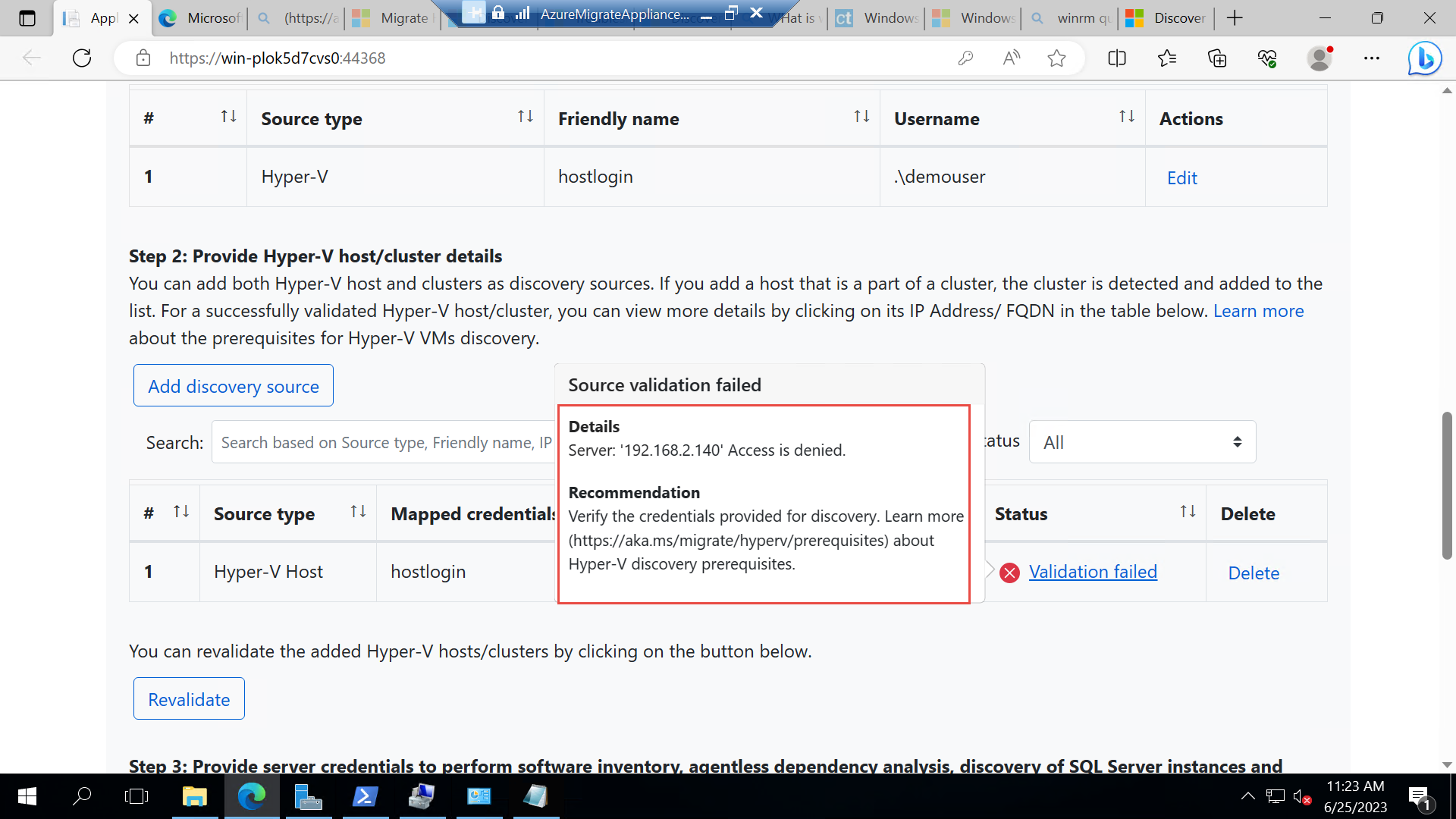Open Task View on the taskbar

tap(136, 796)
